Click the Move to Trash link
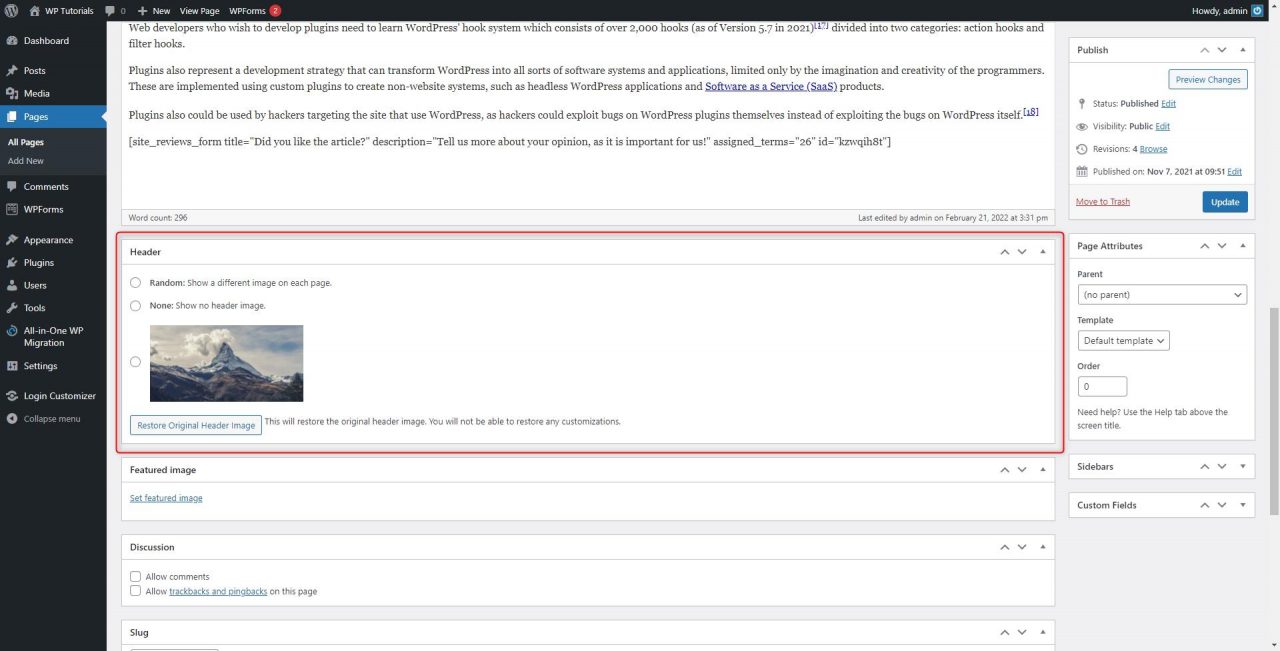1280x651 pixels. click(x=1102, y=201)
